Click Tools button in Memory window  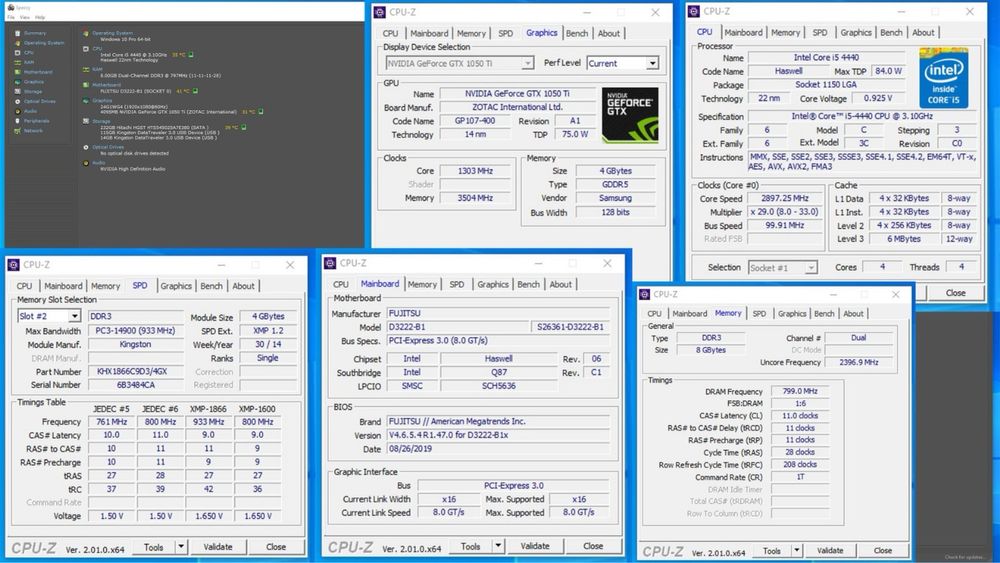(x=772, y=550)
